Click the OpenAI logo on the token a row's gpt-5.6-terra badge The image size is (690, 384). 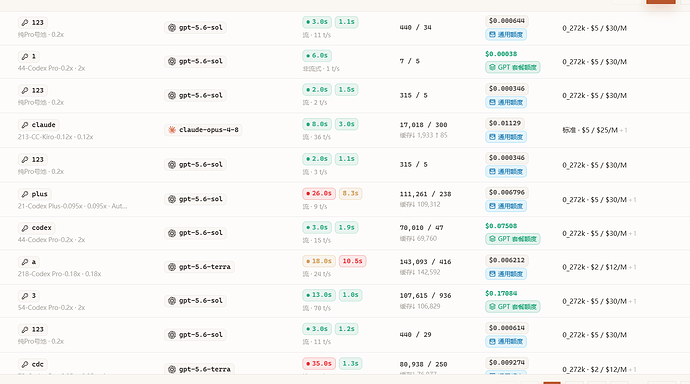pyautogui.click(x=172, y=267)
